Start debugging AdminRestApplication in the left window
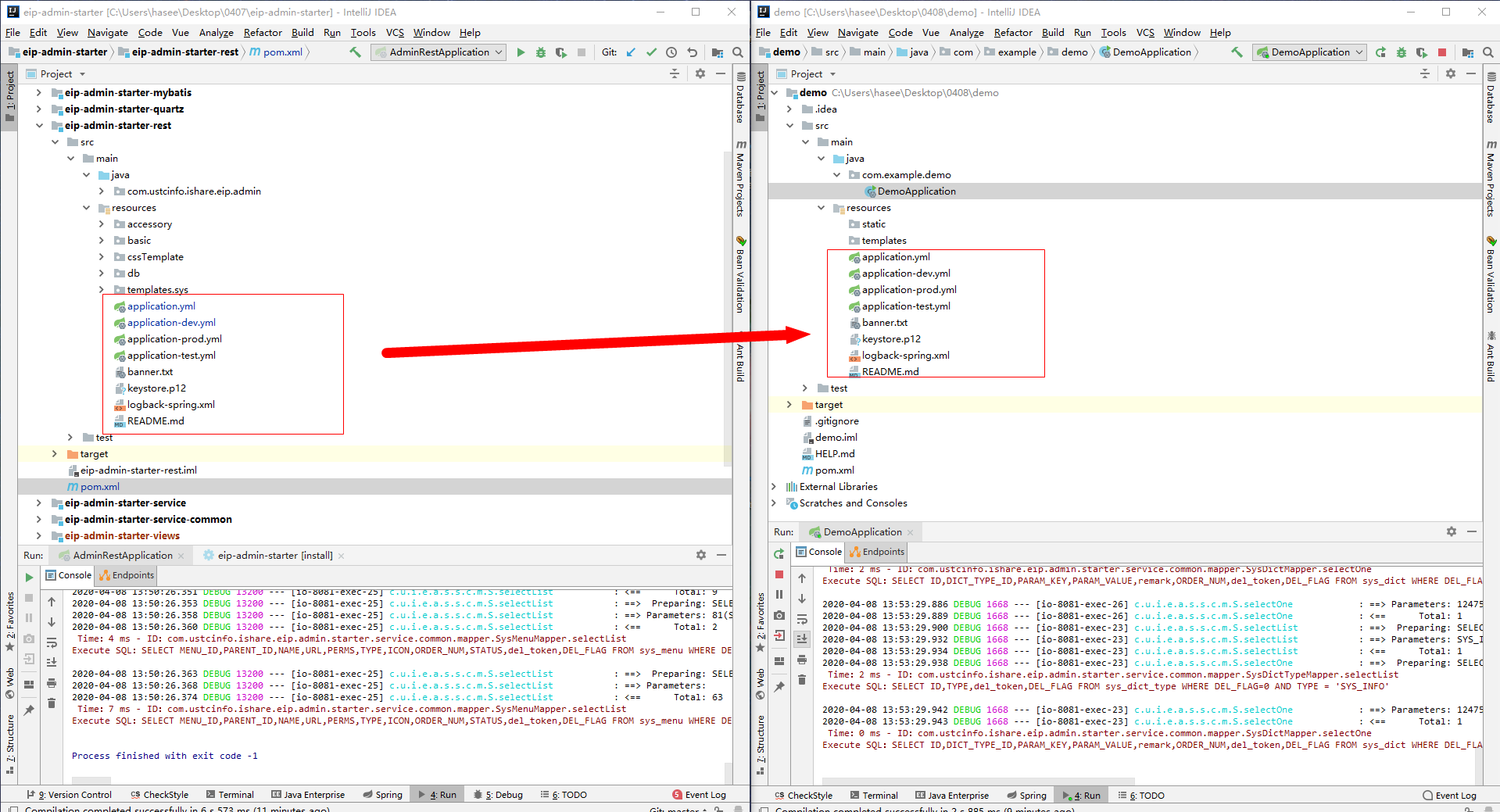Image resolution: width=1500 pixels, height=812 pixels. pyautogui.click(x=541, y=52)
